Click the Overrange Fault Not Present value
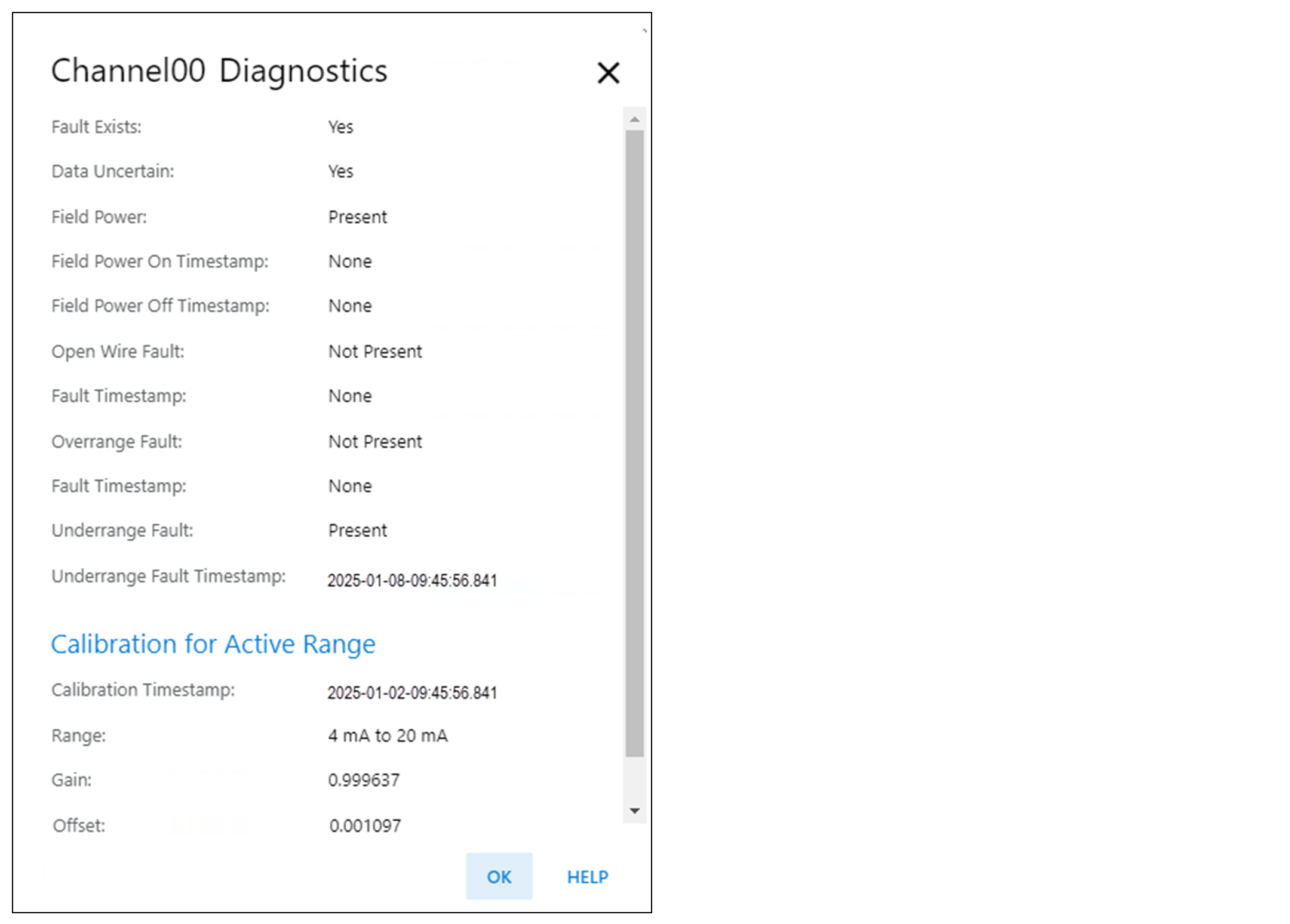 tap(375, 442)
